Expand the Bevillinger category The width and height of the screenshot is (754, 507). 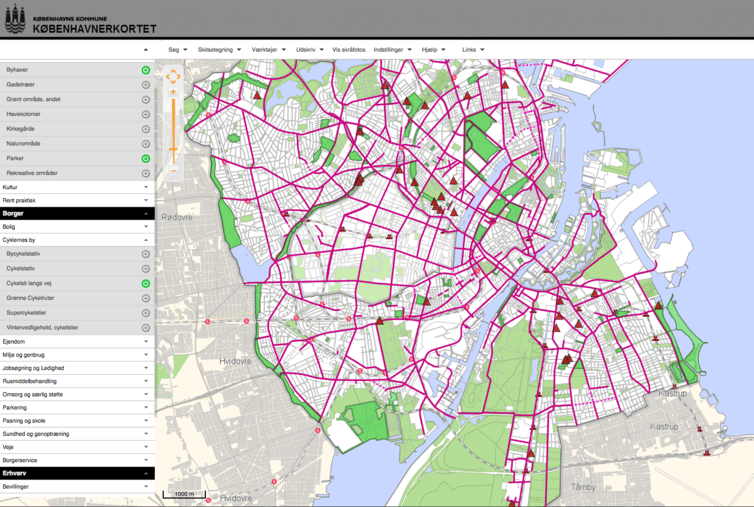point(77,487)
